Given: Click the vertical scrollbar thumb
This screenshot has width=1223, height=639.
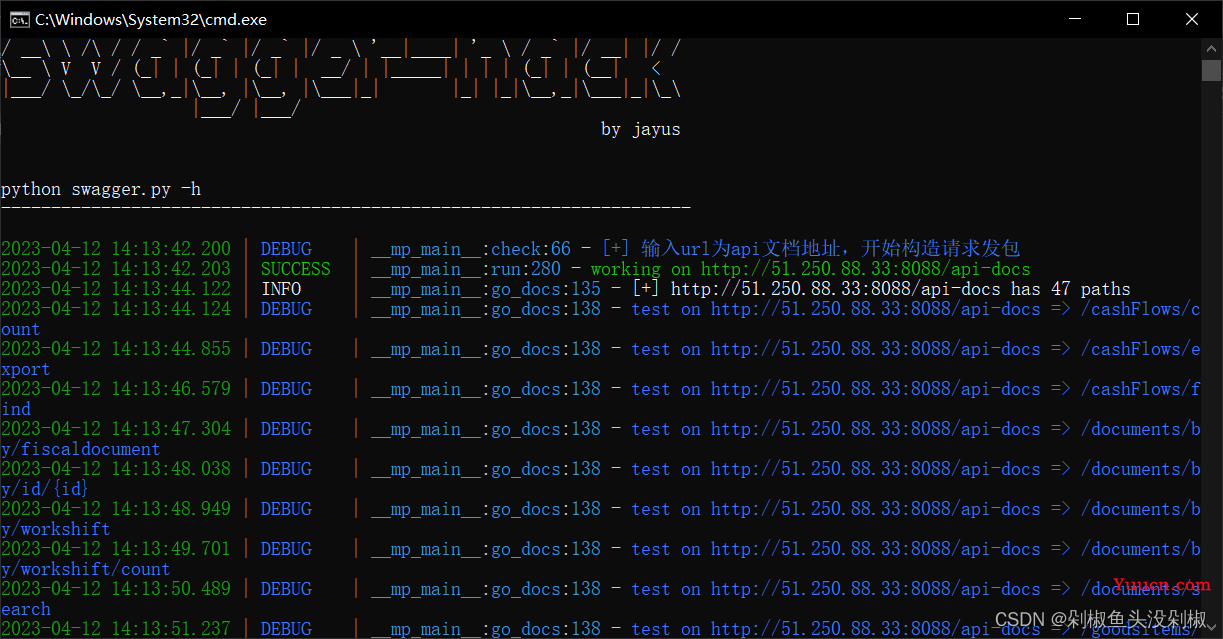Looking at the screenshot, I should click(1211, 70).
